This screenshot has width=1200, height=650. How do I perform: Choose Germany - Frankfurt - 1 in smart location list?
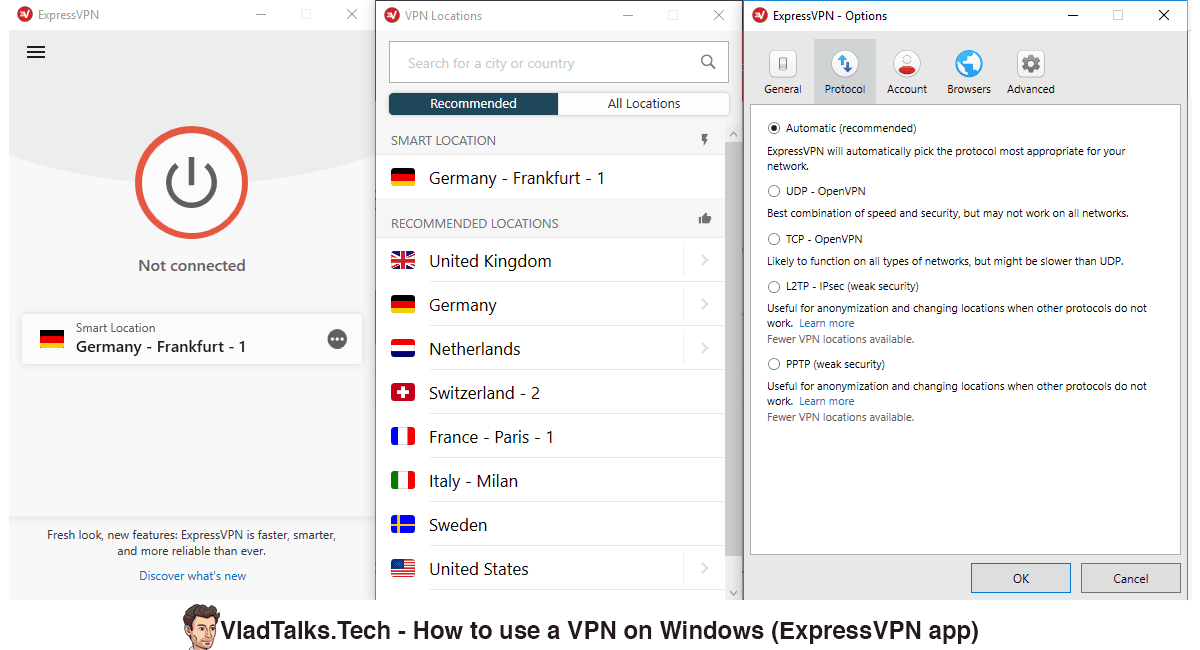coord(550,178)
